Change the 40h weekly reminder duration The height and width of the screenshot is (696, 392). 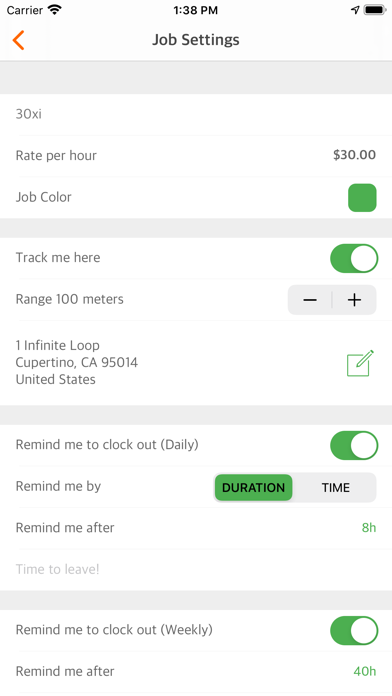point(364,671)
